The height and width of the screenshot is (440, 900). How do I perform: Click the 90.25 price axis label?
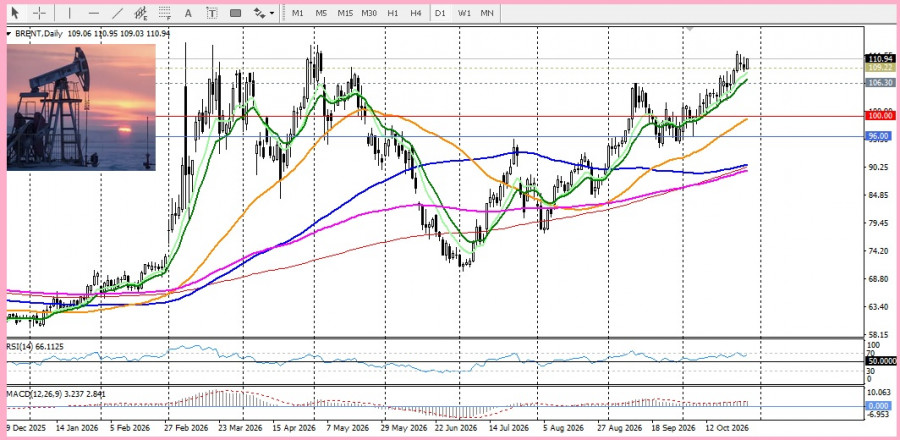[x=878, y=167]
